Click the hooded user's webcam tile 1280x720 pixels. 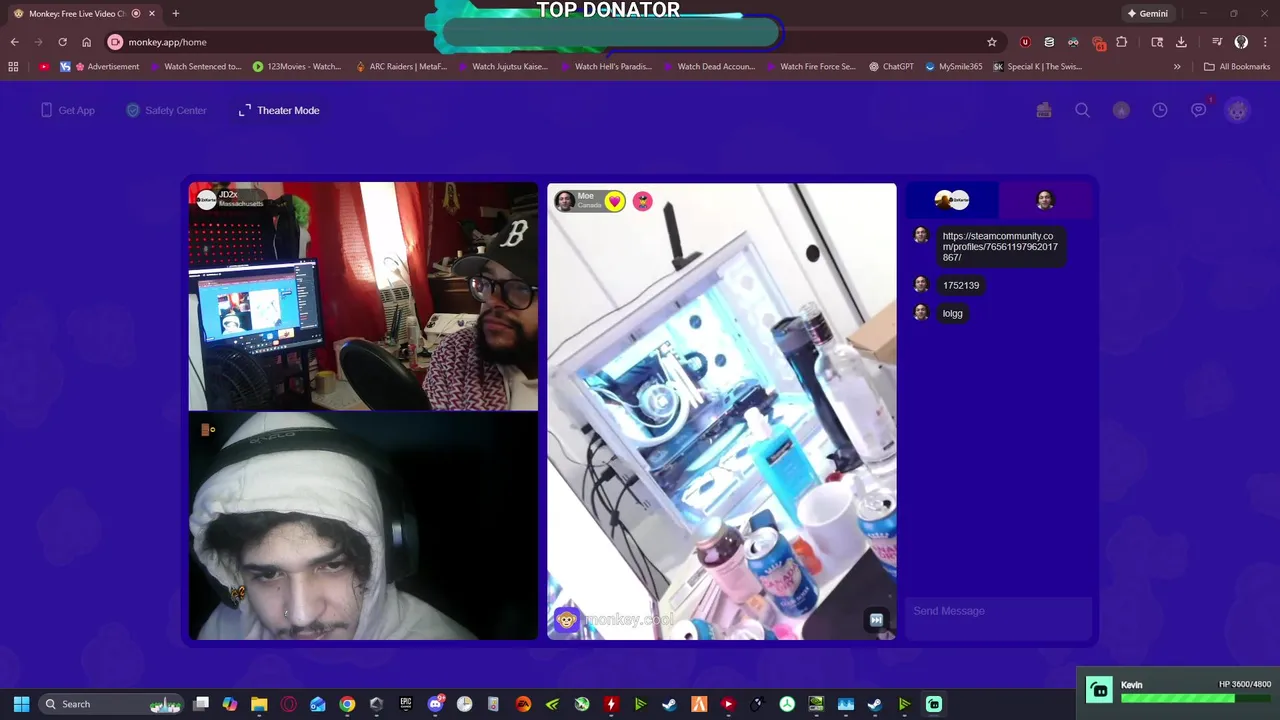tap(363, 526)
